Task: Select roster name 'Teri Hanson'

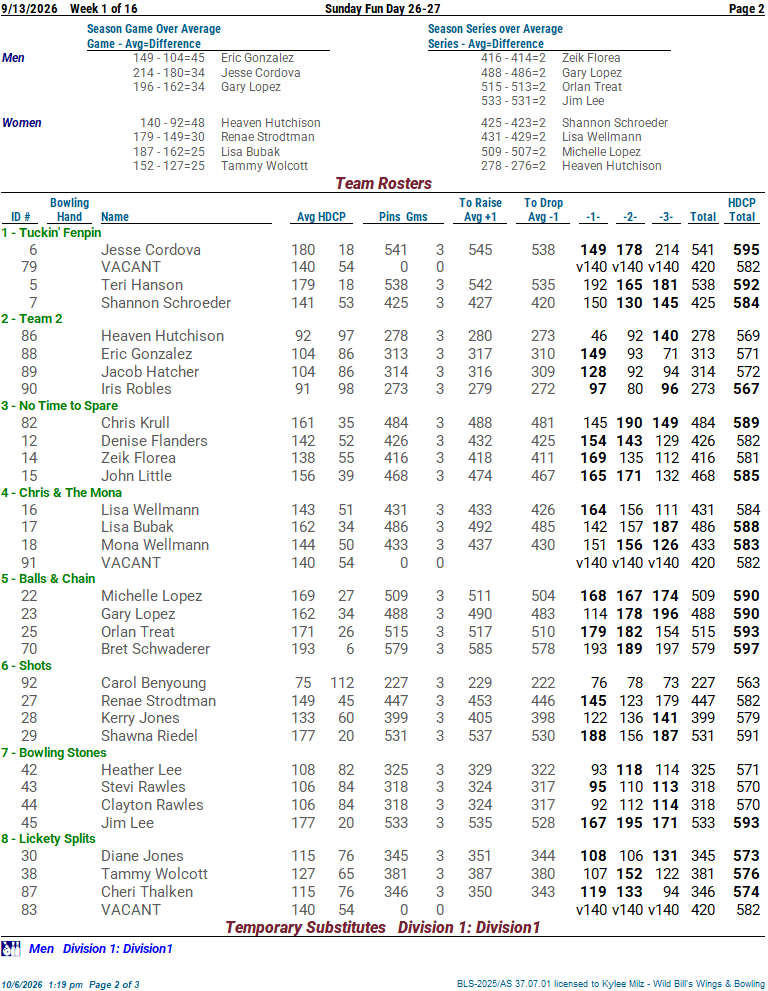Action: [142, 285]
